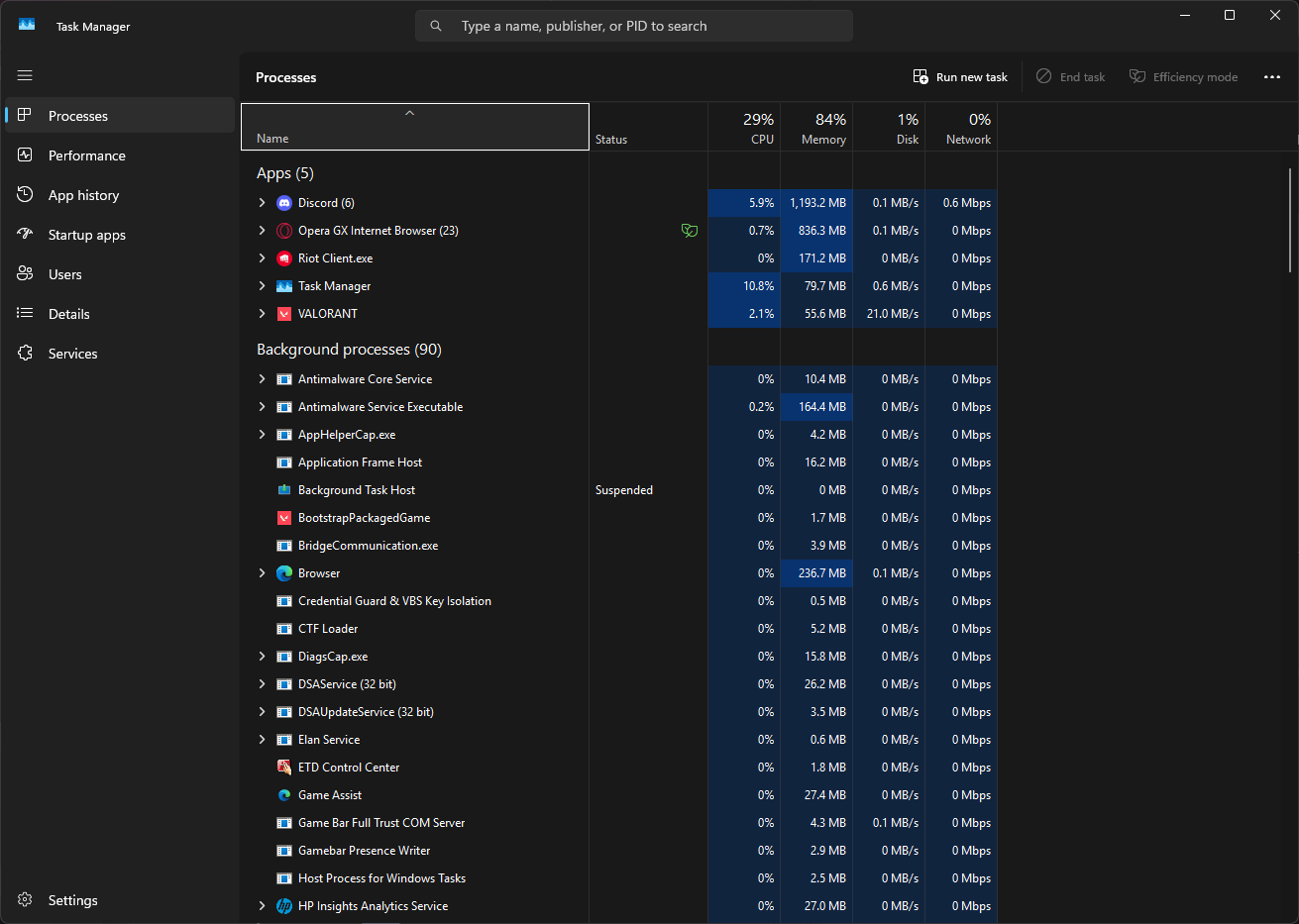1299x924 pixels.
Task: Sort processes by CPU usage column
Action: 744,127
